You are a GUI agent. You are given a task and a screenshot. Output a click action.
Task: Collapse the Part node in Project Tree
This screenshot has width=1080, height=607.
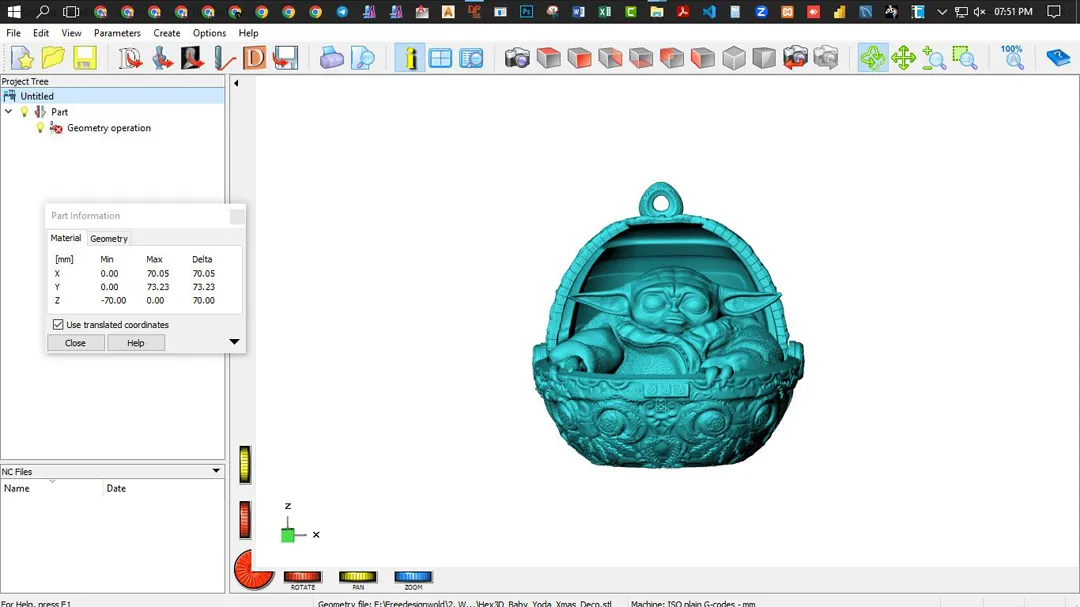click(8, 112)
